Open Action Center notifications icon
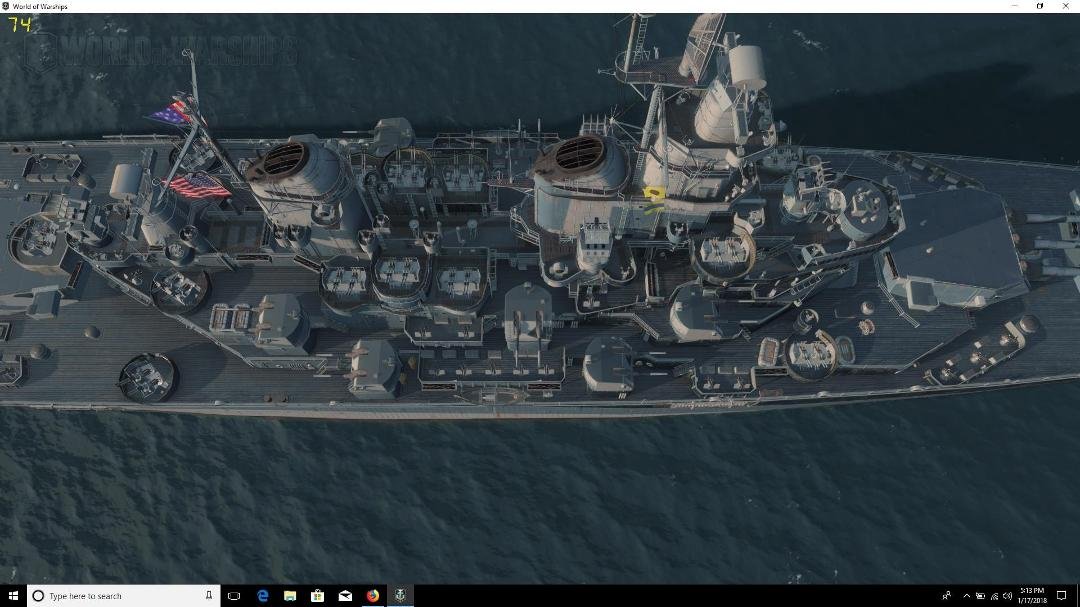The height and width of the screenshot is (607, 1080). [x=1061, y=596]
